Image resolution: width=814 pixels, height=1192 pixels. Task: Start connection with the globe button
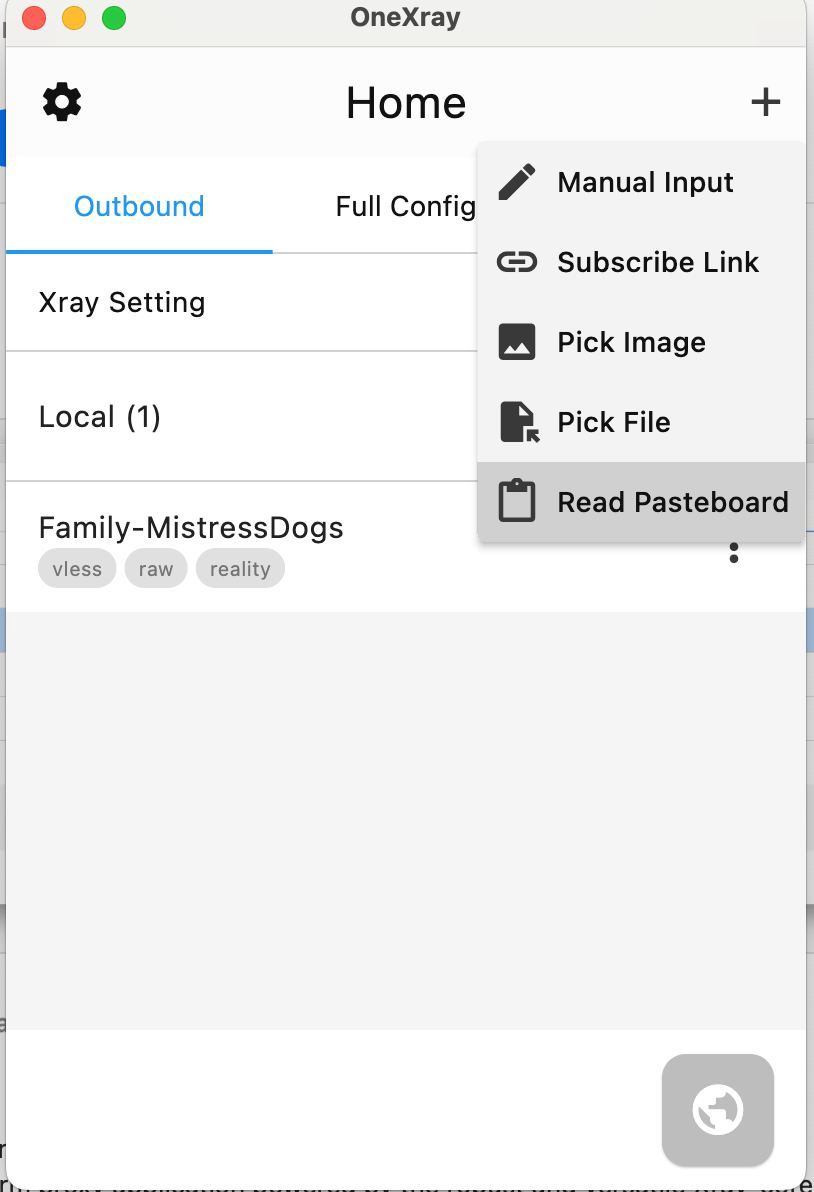tap(717, 1110)
